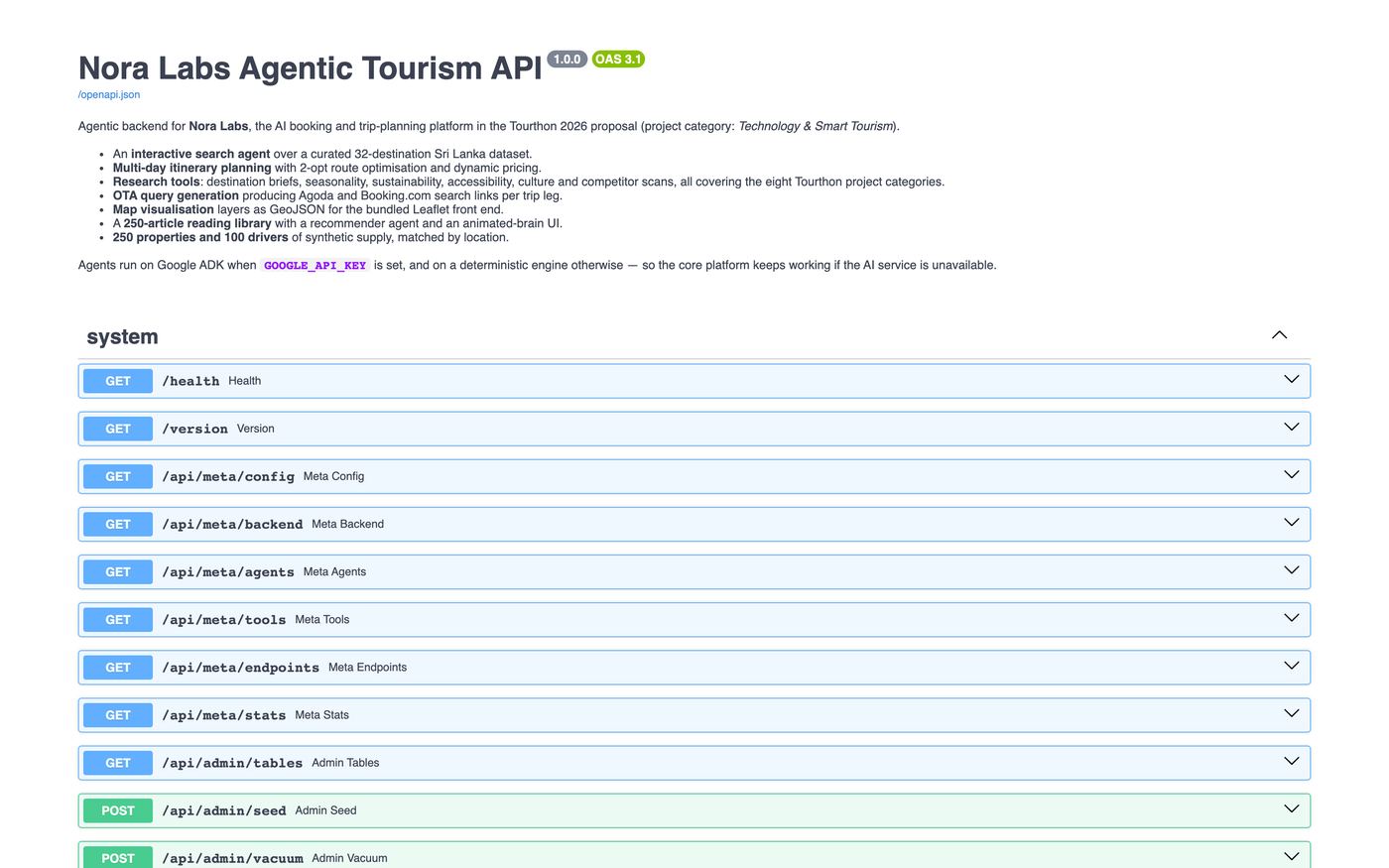Image resolution: width=1389 pixels, height=868 pixels.
Task: Expand the /api/meta/tools arrow
Action: (x=1291, y=618)
